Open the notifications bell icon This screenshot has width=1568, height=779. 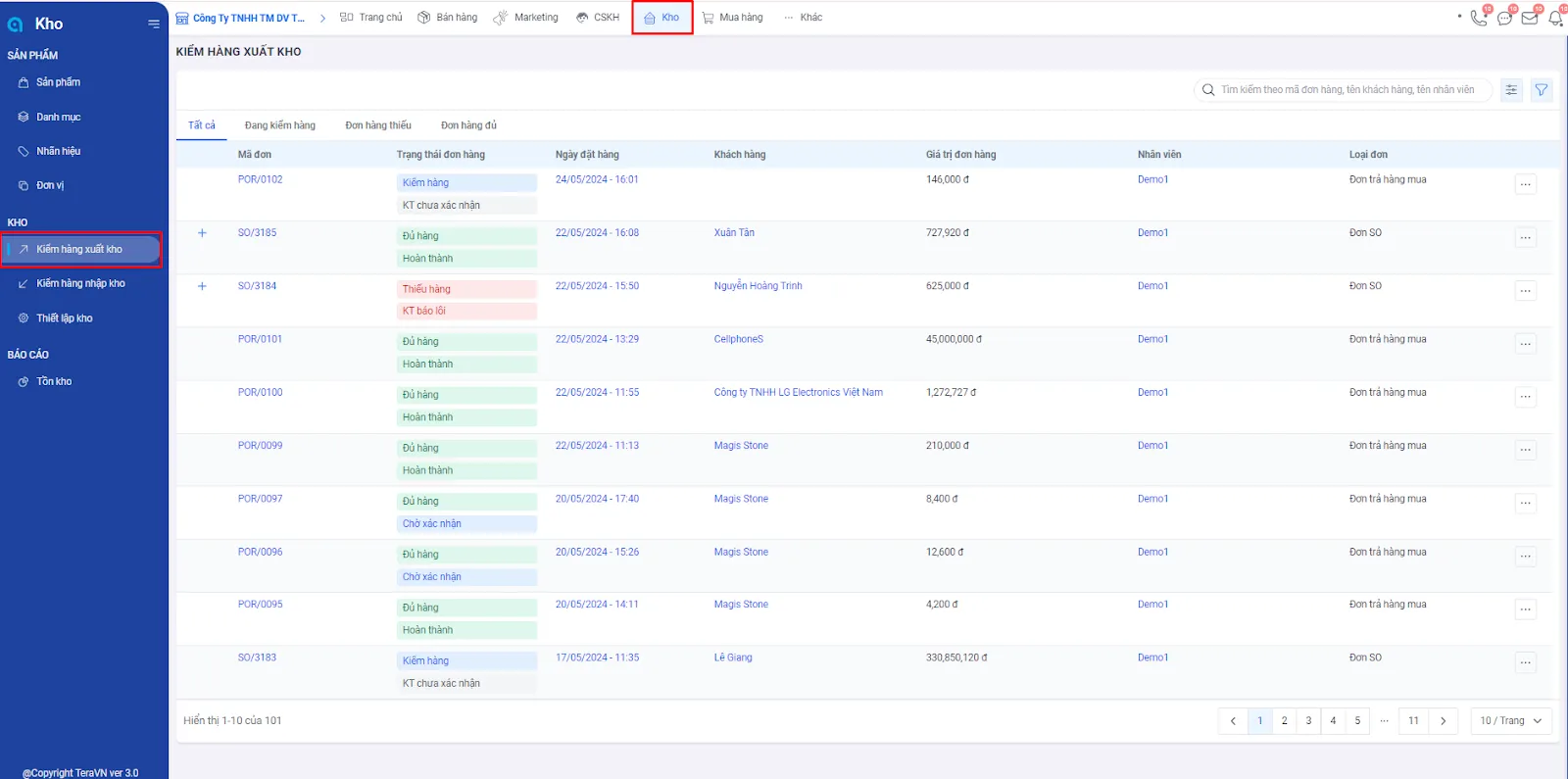1555,18
